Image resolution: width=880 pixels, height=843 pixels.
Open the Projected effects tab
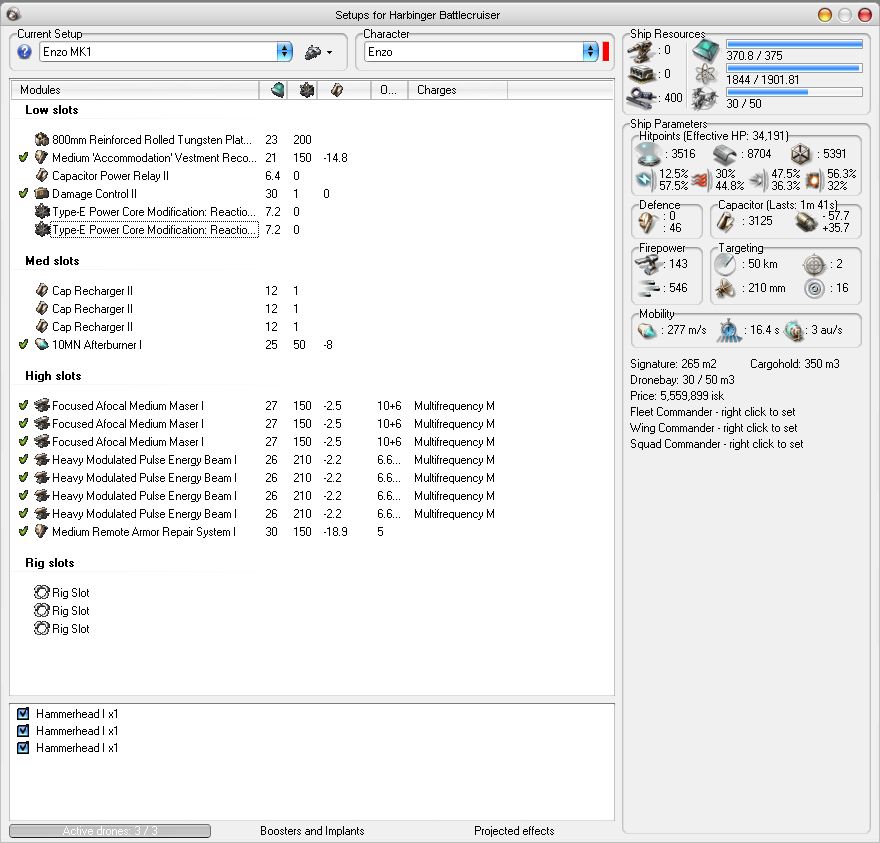pos(514,831)
